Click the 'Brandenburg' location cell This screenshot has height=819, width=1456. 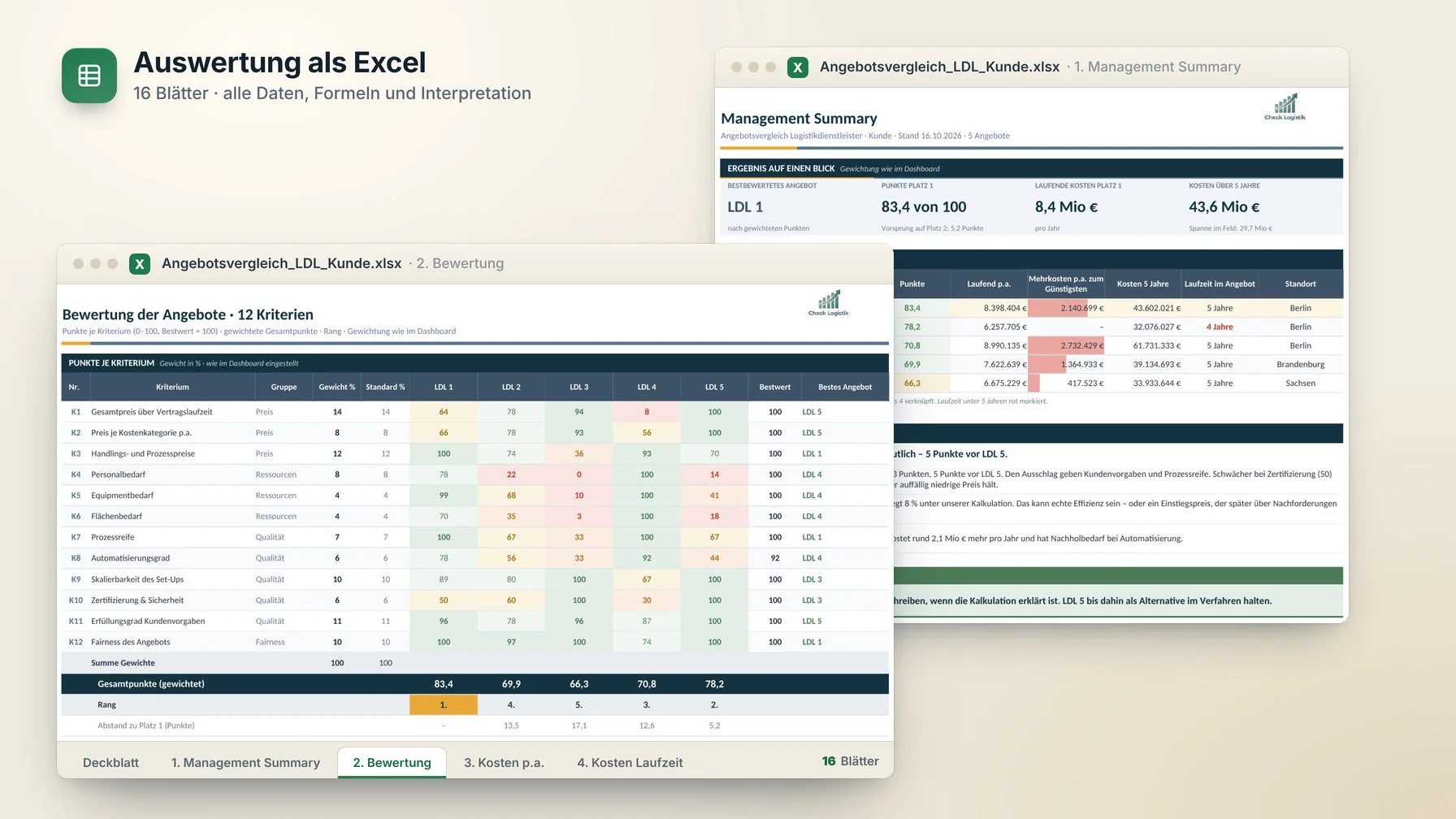click(x=1300, y=365)
